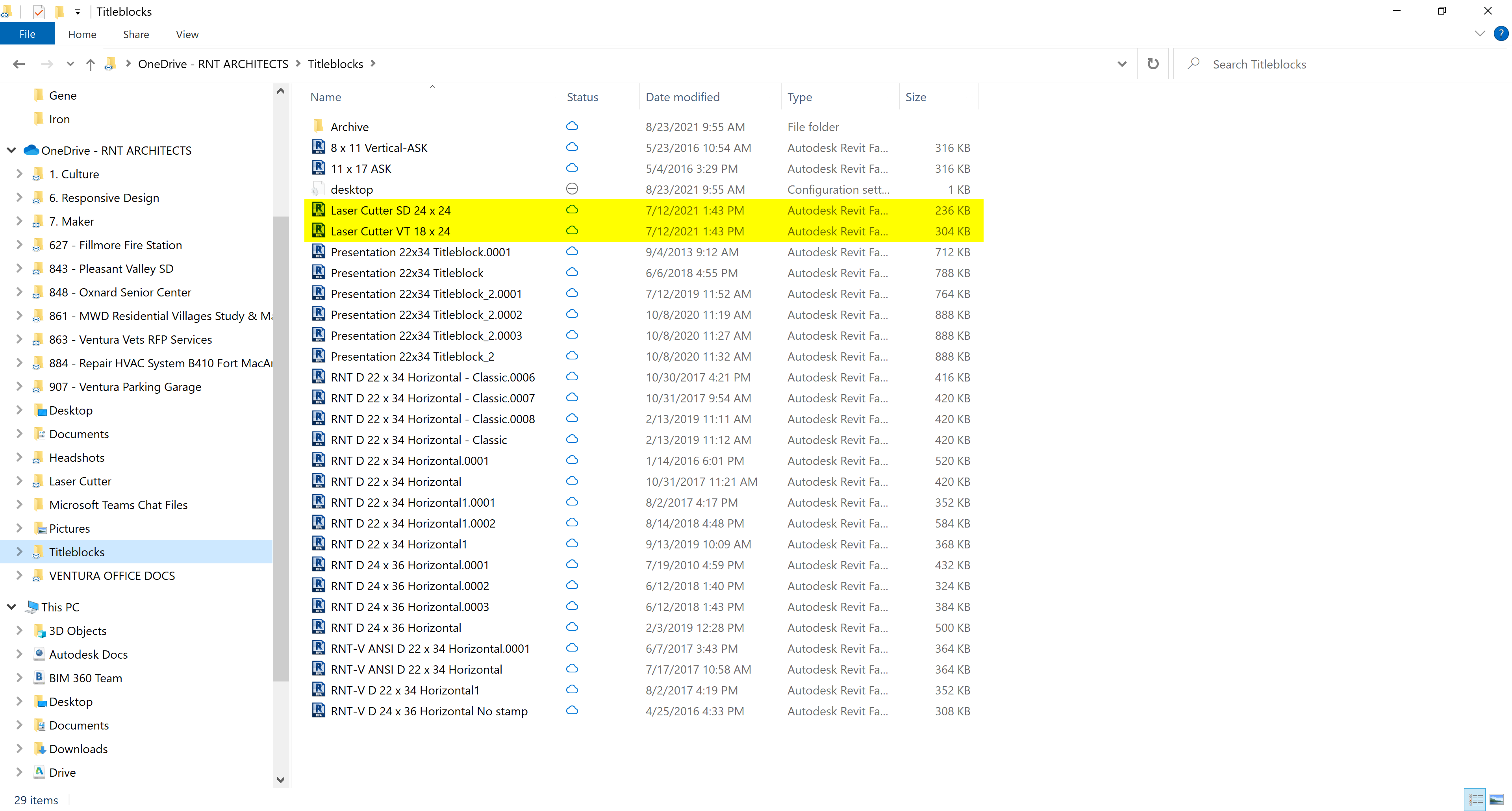Select Presentation 22x34 Titleblock_2.0002 file
Viewport: 1512px width, 811px height.
426,315
